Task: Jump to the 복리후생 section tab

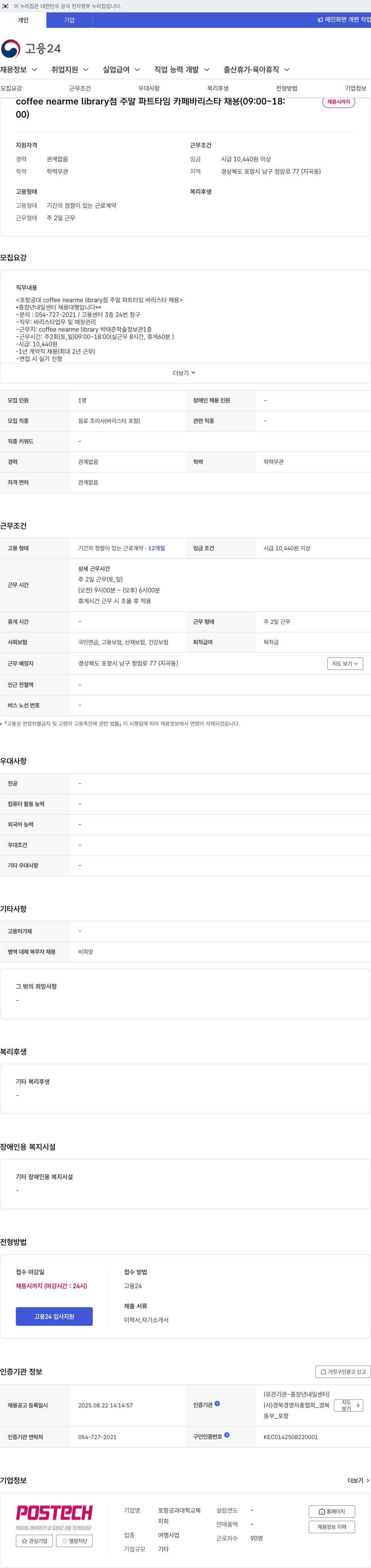Action: pyautogui.click(x=218, y=88)
